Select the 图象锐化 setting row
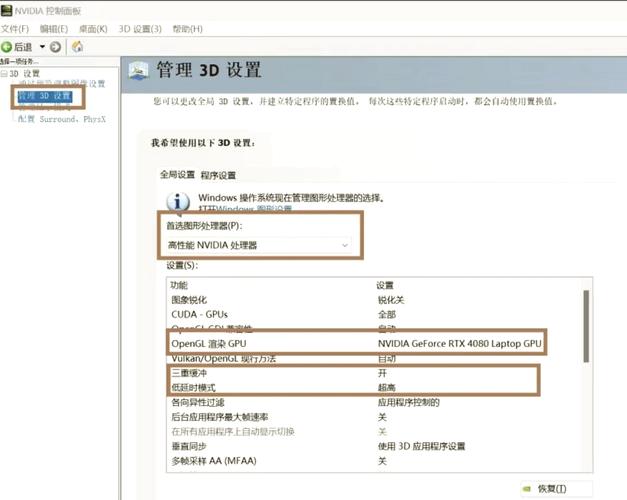 pyautogui.click(x=375, y=300)
